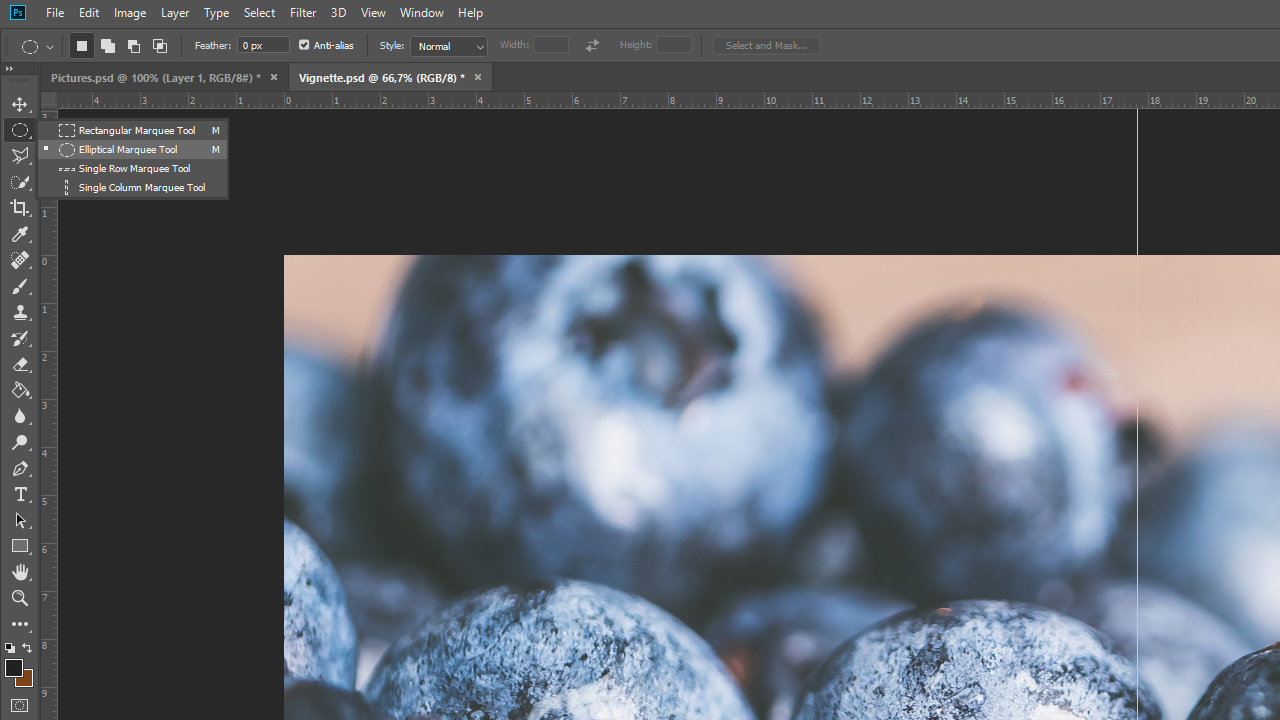Image resolution: width=1280 pixels, height=720 pixels.
Task: Select the Hand tool
Action: pyautogui.click(x=20, y=572)
